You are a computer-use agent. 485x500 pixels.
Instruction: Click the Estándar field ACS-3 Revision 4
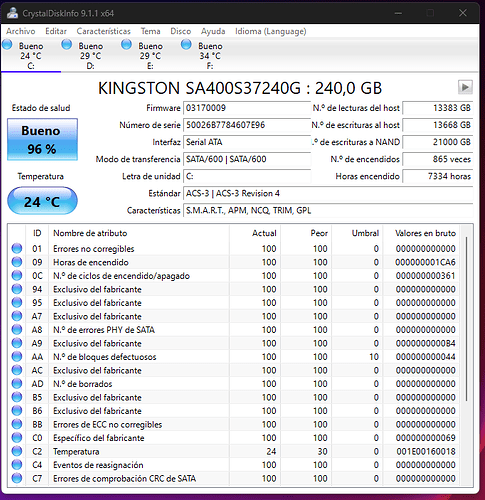click(x=328, y=193)
